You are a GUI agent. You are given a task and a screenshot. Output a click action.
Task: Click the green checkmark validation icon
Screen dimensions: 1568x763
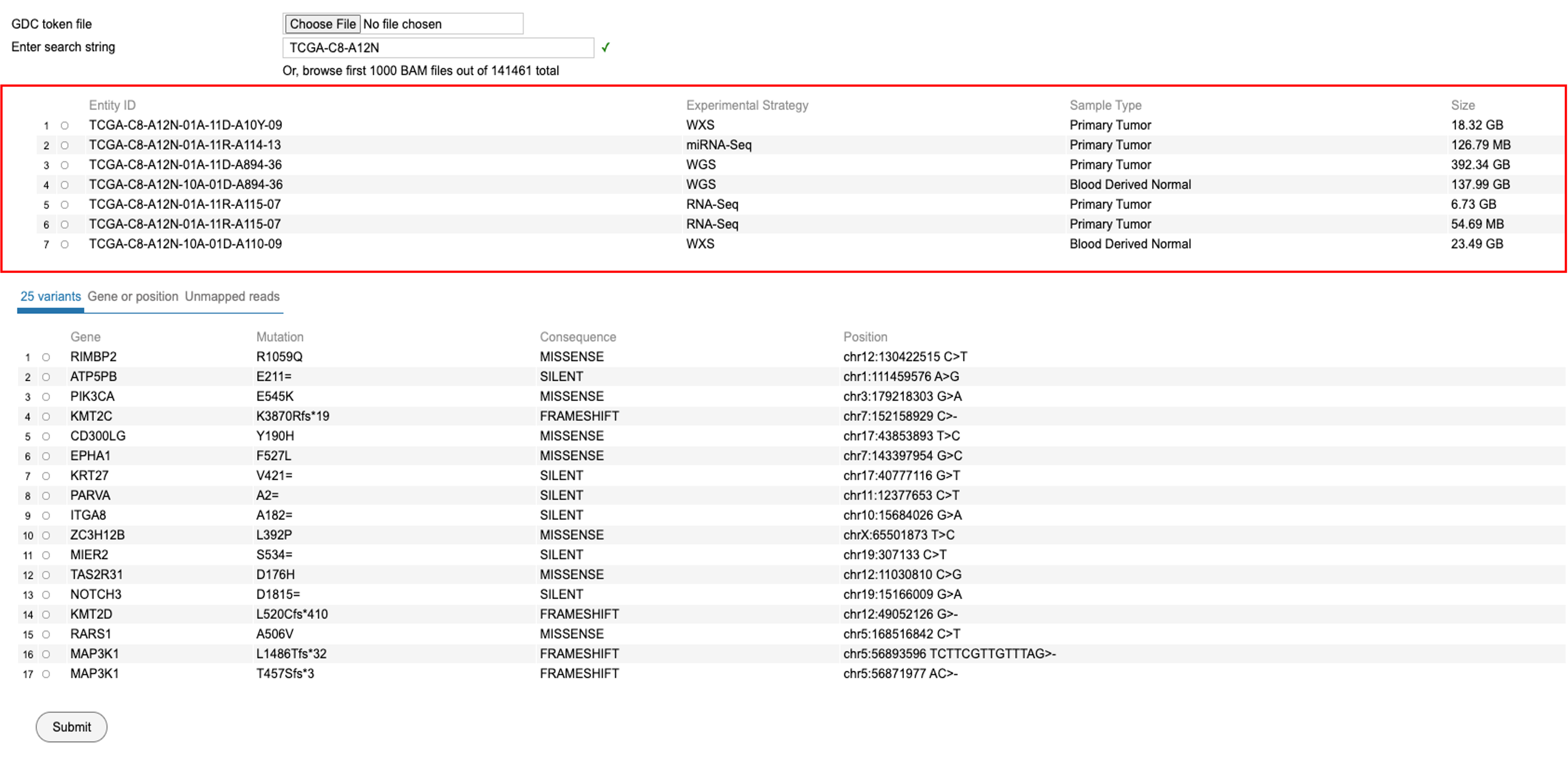pos(606,47)
